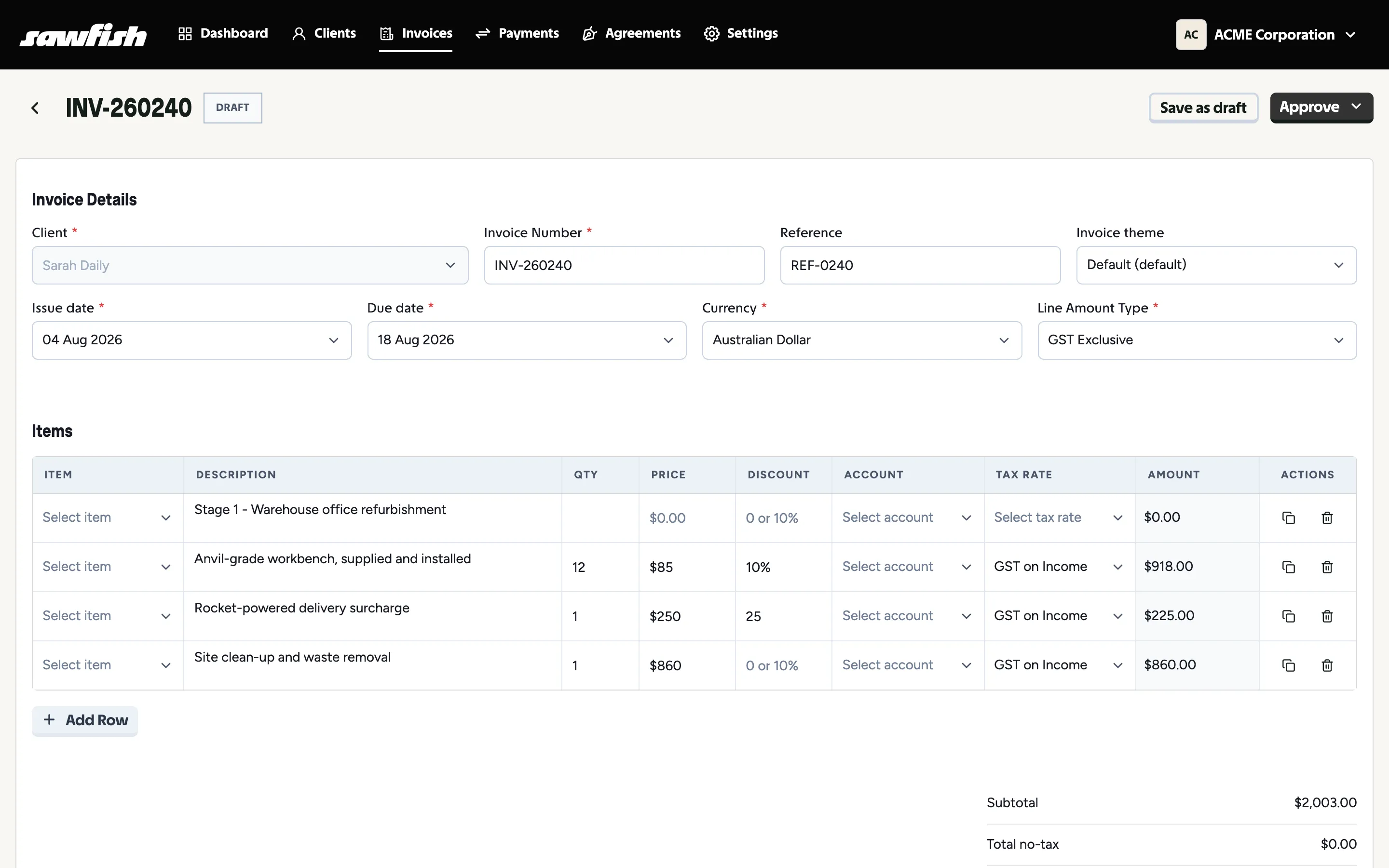The width and height of the screenshot is (1389, 868).
Task: Click the DRAFT status badge
Action: pyautogui.click(x=232, y=108)
